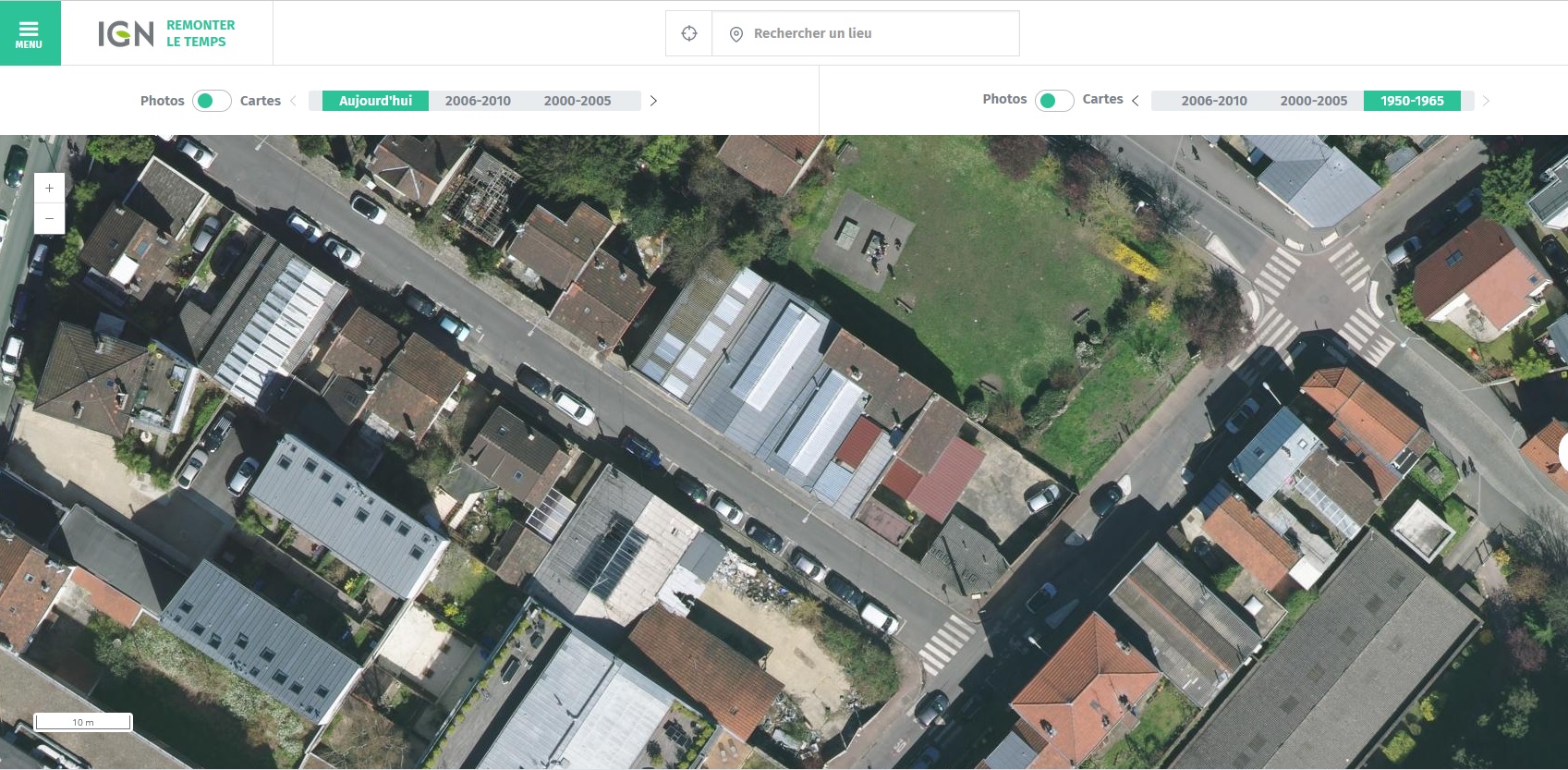The height and width of the screenshot is (770, 1568).
Task: Toggle right Photos/Cartes switch
Action: (1054, 100)
